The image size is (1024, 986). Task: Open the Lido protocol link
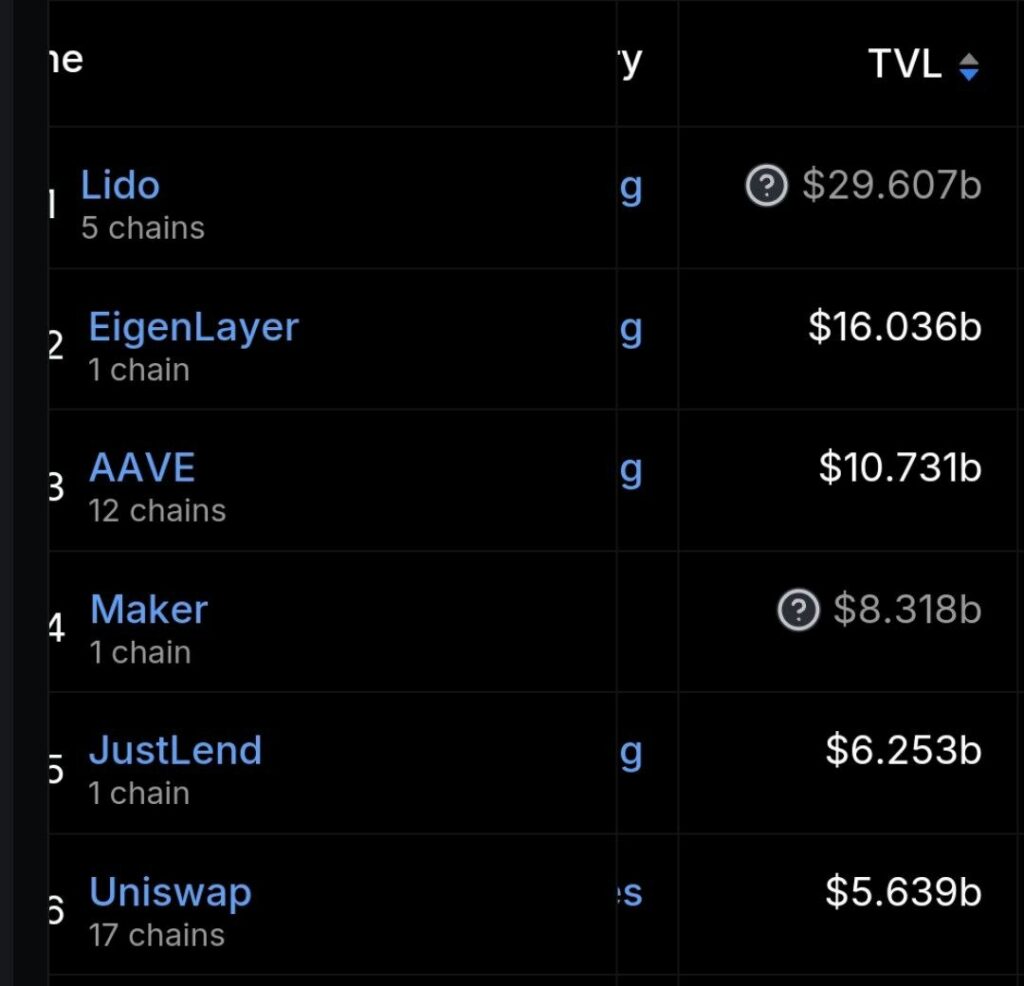coord(120,185)
